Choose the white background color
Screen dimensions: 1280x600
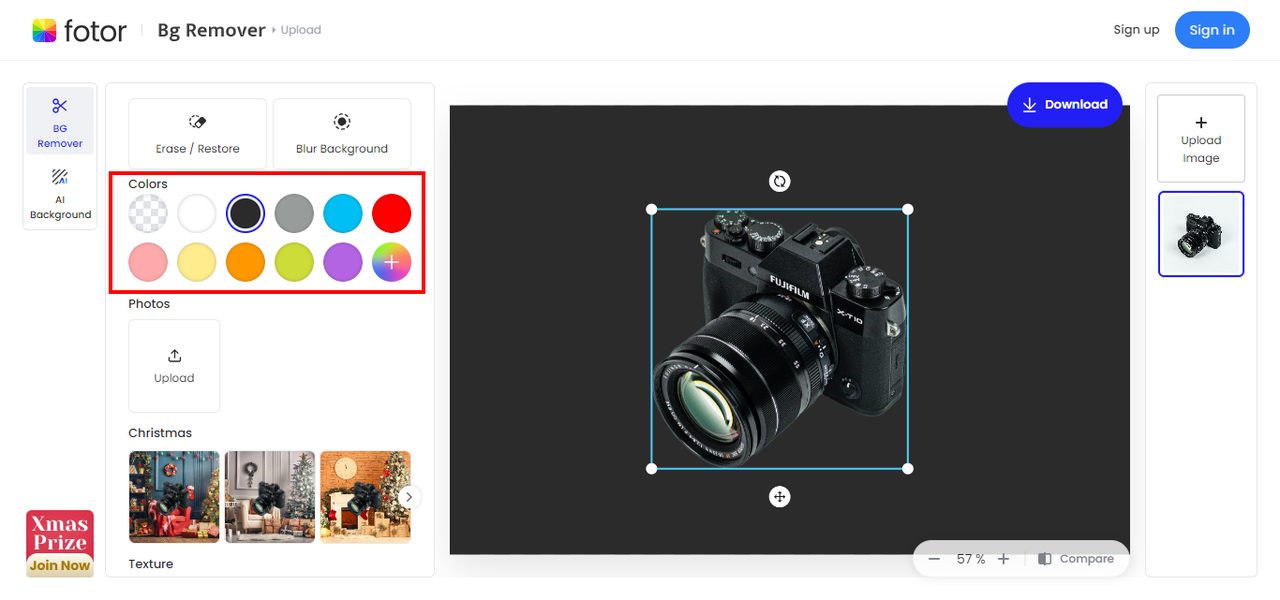197,213
